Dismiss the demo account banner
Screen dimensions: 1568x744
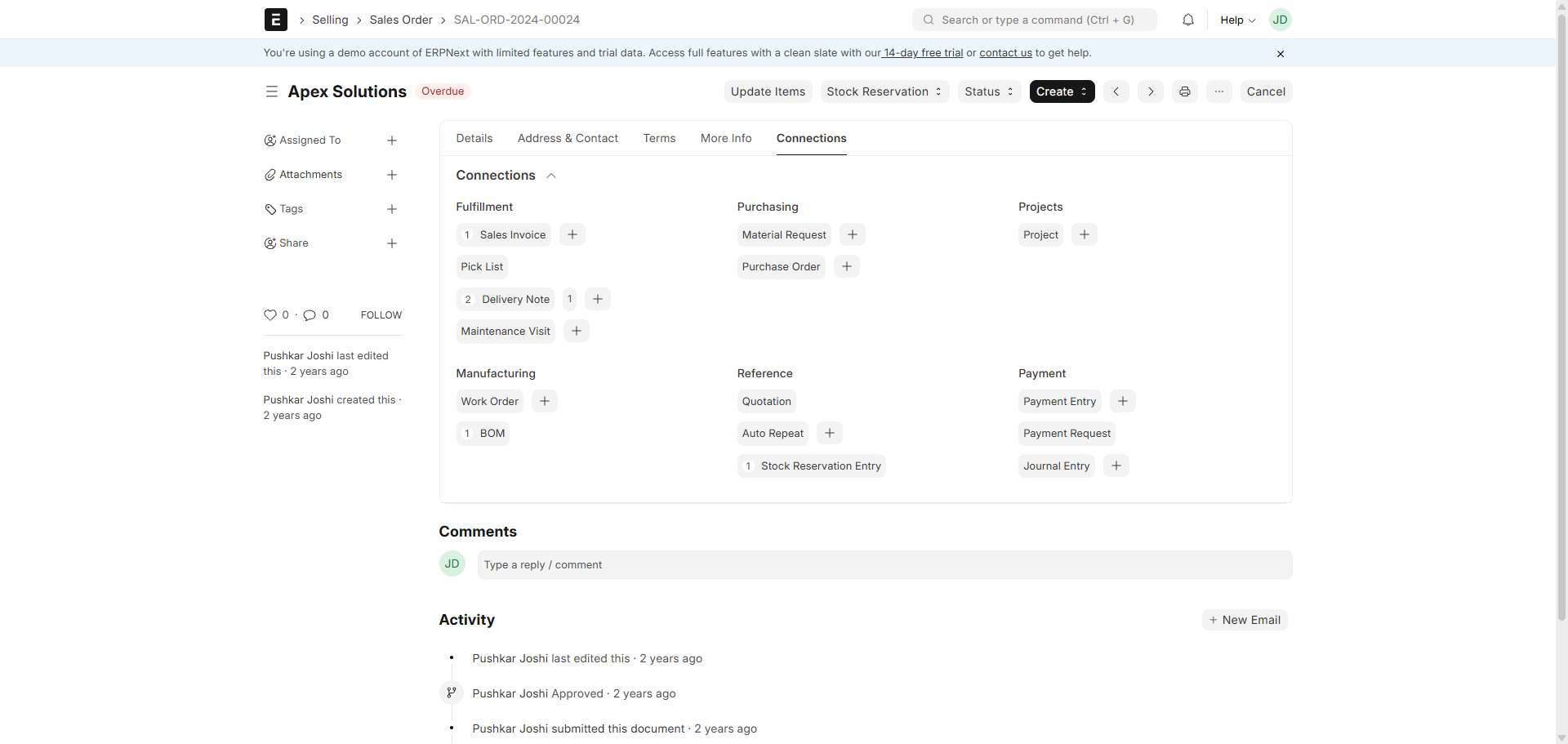(1281, 54)
